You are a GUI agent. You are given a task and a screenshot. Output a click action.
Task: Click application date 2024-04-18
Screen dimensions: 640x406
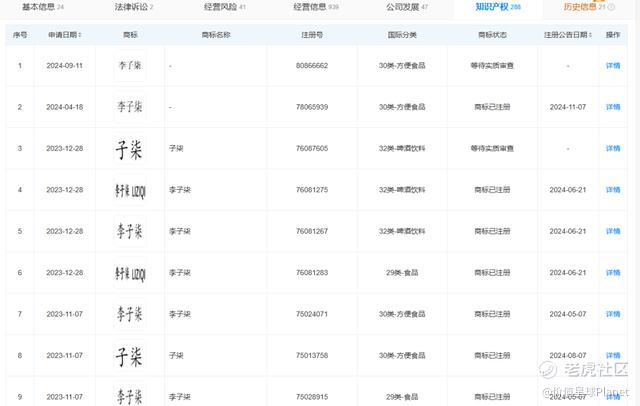click(x=64, y=107)
